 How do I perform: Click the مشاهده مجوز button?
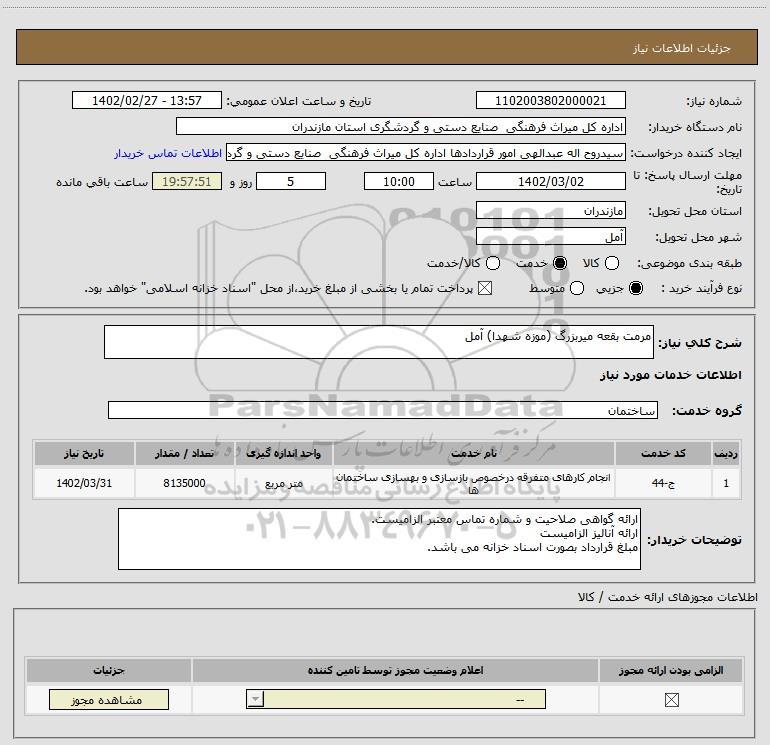109,700
